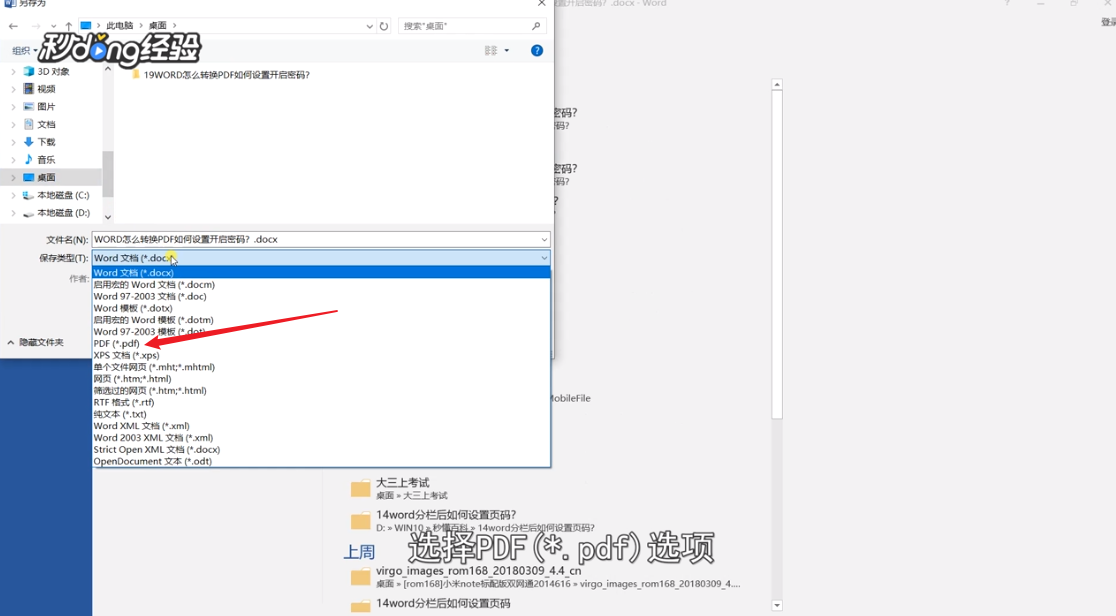Open the blue Help question mark
This screenshot has width=1116, height=616.
point(537,50)
